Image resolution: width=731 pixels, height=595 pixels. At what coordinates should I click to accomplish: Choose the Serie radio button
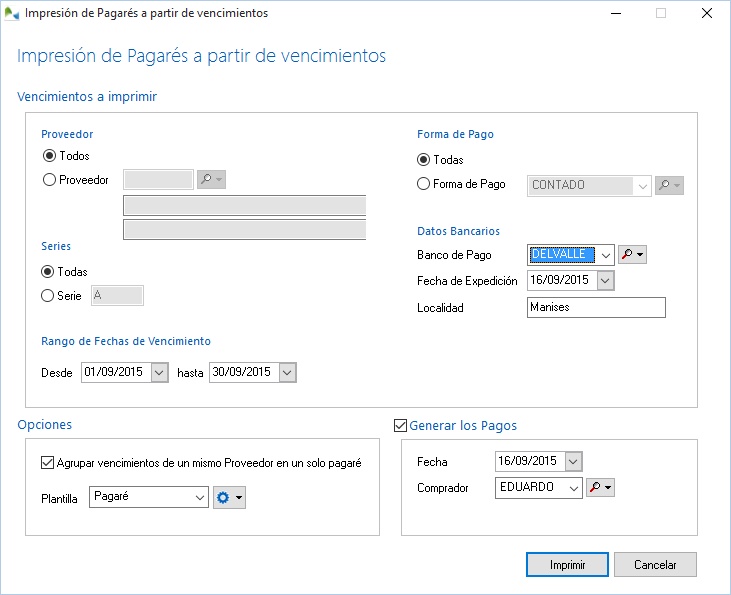49,295
